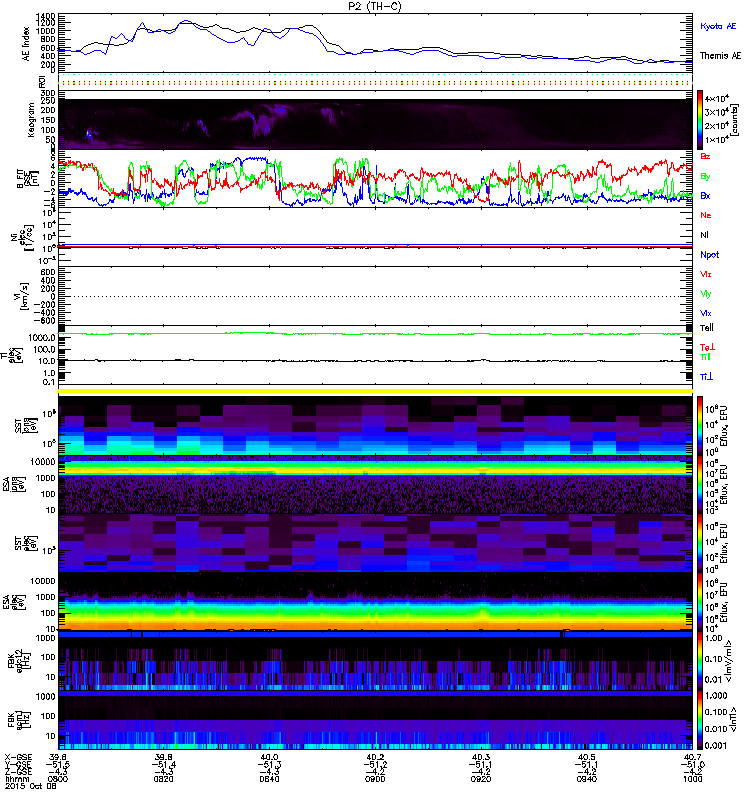Click the '[counts]' color bar unit label
Screen dimensions: 750x800
coord(735,120)
